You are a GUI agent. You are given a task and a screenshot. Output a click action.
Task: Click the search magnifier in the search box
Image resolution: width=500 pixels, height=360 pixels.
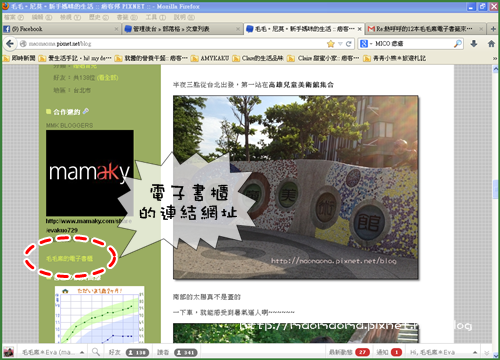click(458, 44)
